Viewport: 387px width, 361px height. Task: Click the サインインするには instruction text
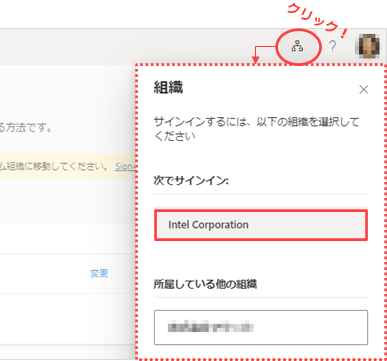pos(256,129)
